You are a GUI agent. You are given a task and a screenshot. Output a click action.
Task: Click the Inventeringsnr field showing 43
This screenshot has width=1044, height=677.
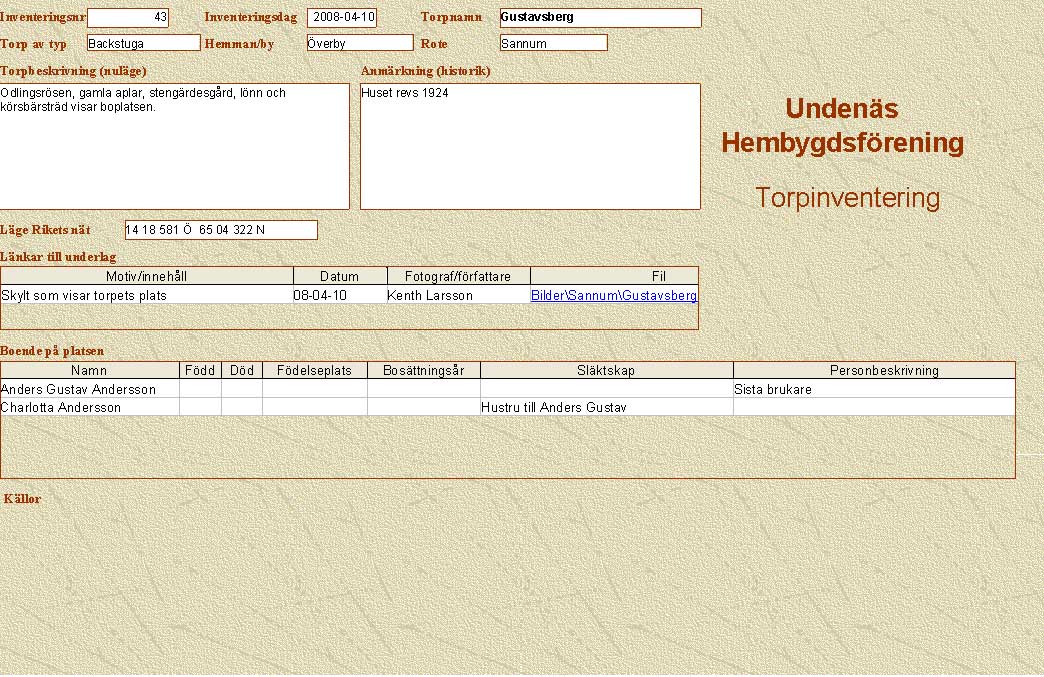[x=128, y=17]
